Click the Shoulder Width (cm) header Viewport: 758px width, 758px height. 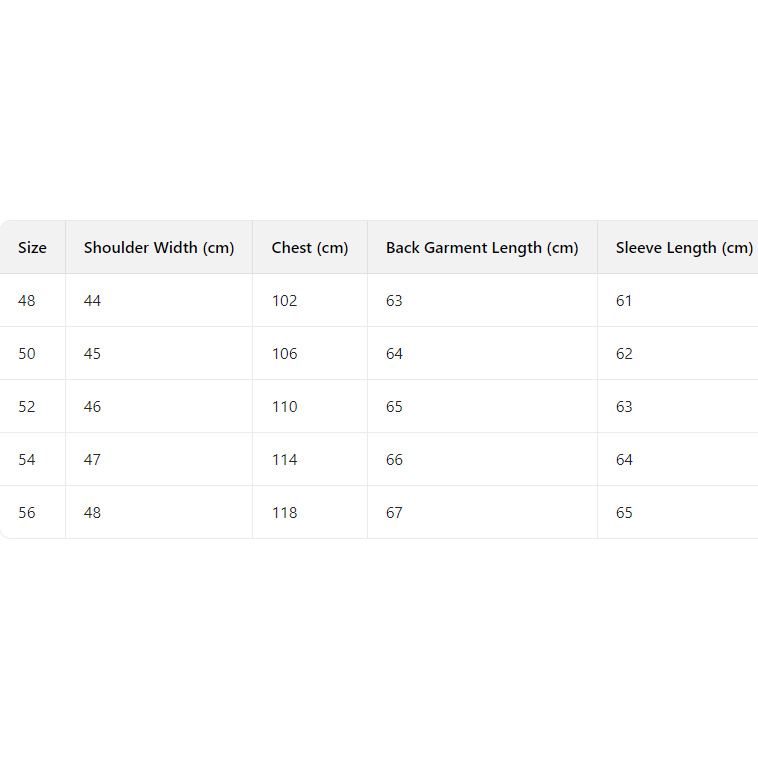tap(159, 248)
